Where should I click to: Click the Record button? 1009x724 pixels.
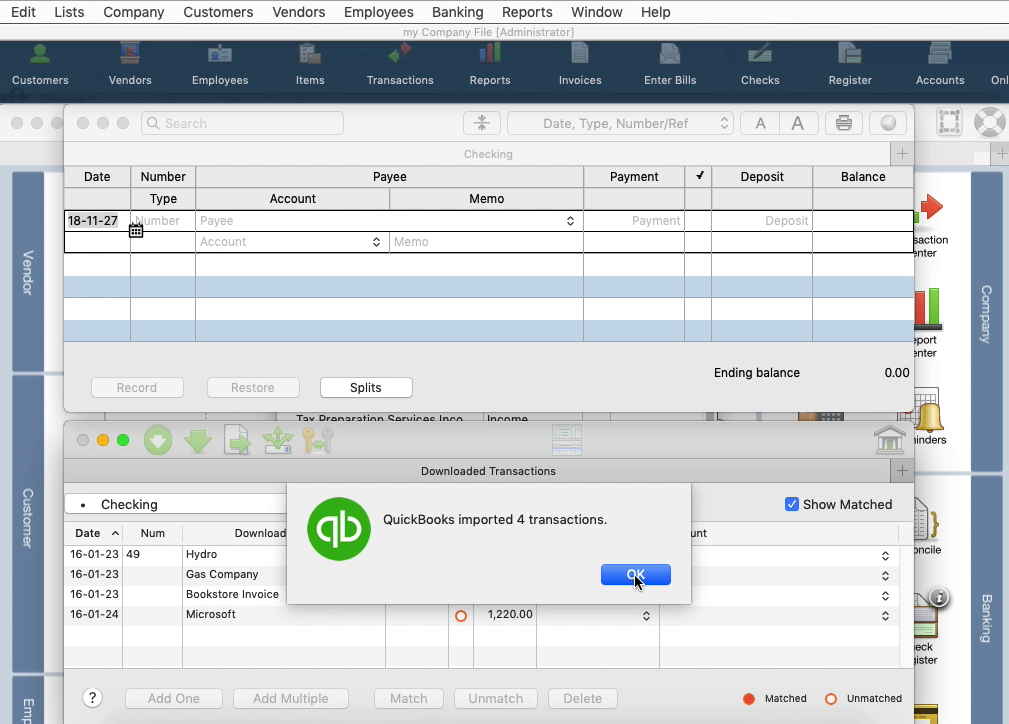[137, 387]
